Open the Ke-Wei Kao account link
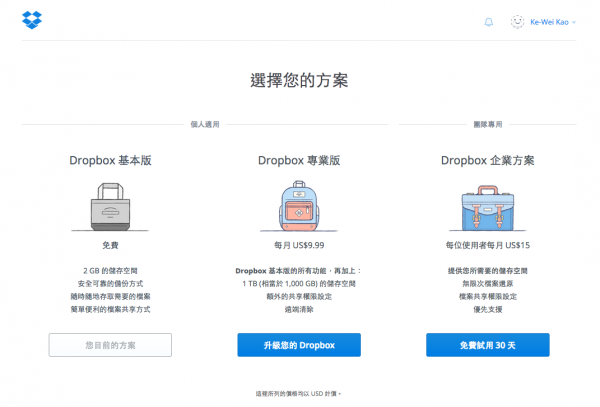Screen dimensions: 600x407 [549, 22]
